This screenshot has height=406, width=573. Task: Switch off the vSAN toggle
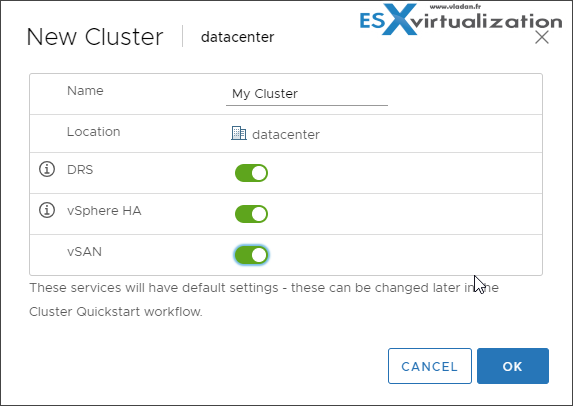(x=251, y=255)
